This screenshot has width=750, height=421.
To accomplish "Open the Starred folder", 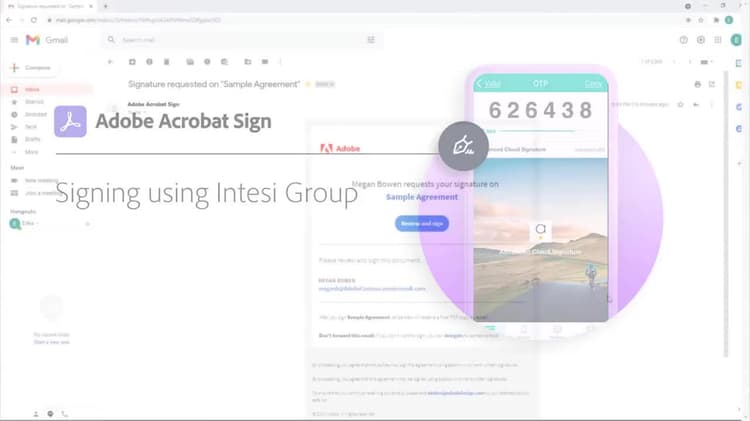I will coord(34,102).
